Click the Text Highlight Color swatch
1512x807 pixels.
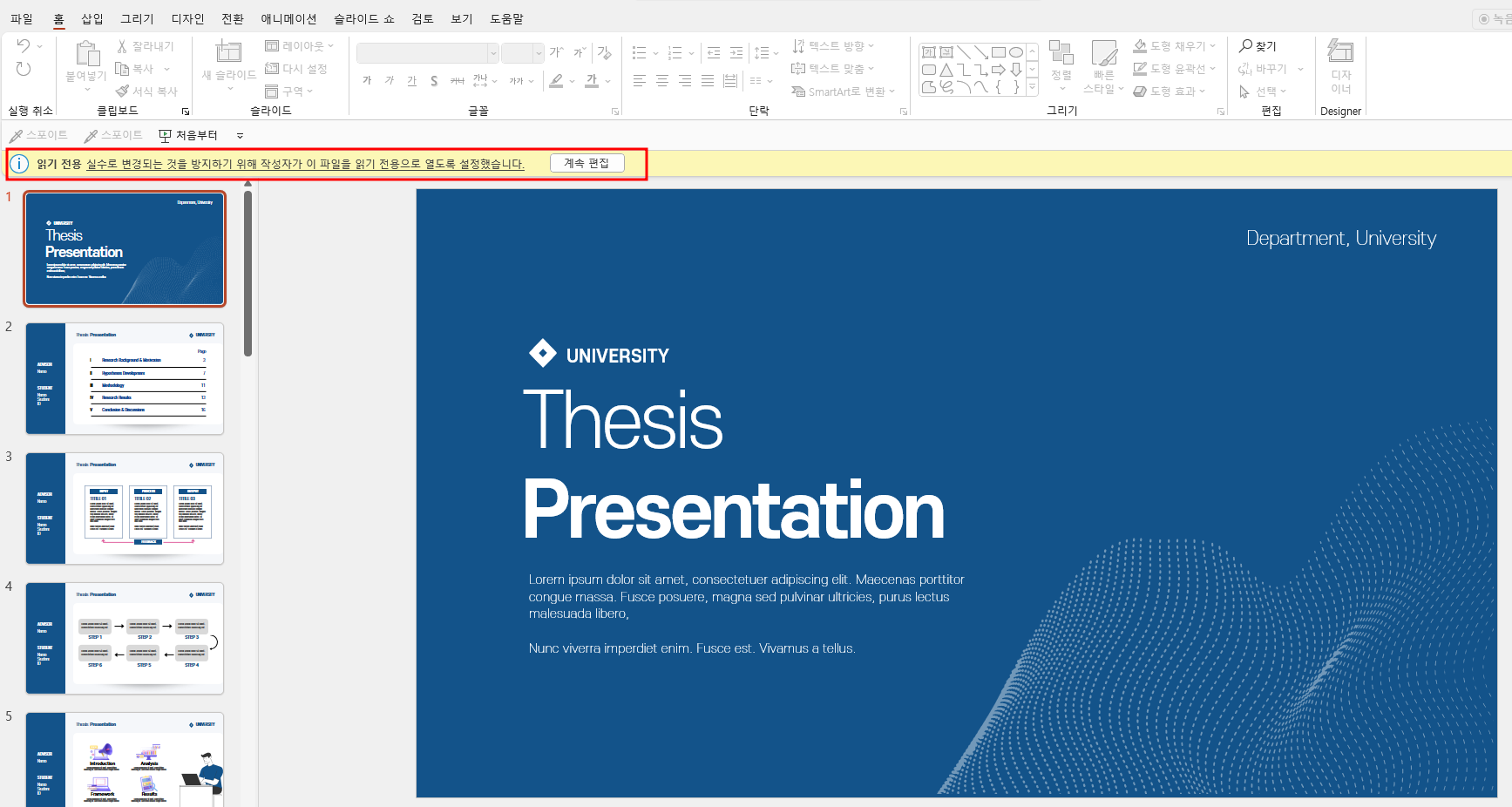[x=556, y=80]
